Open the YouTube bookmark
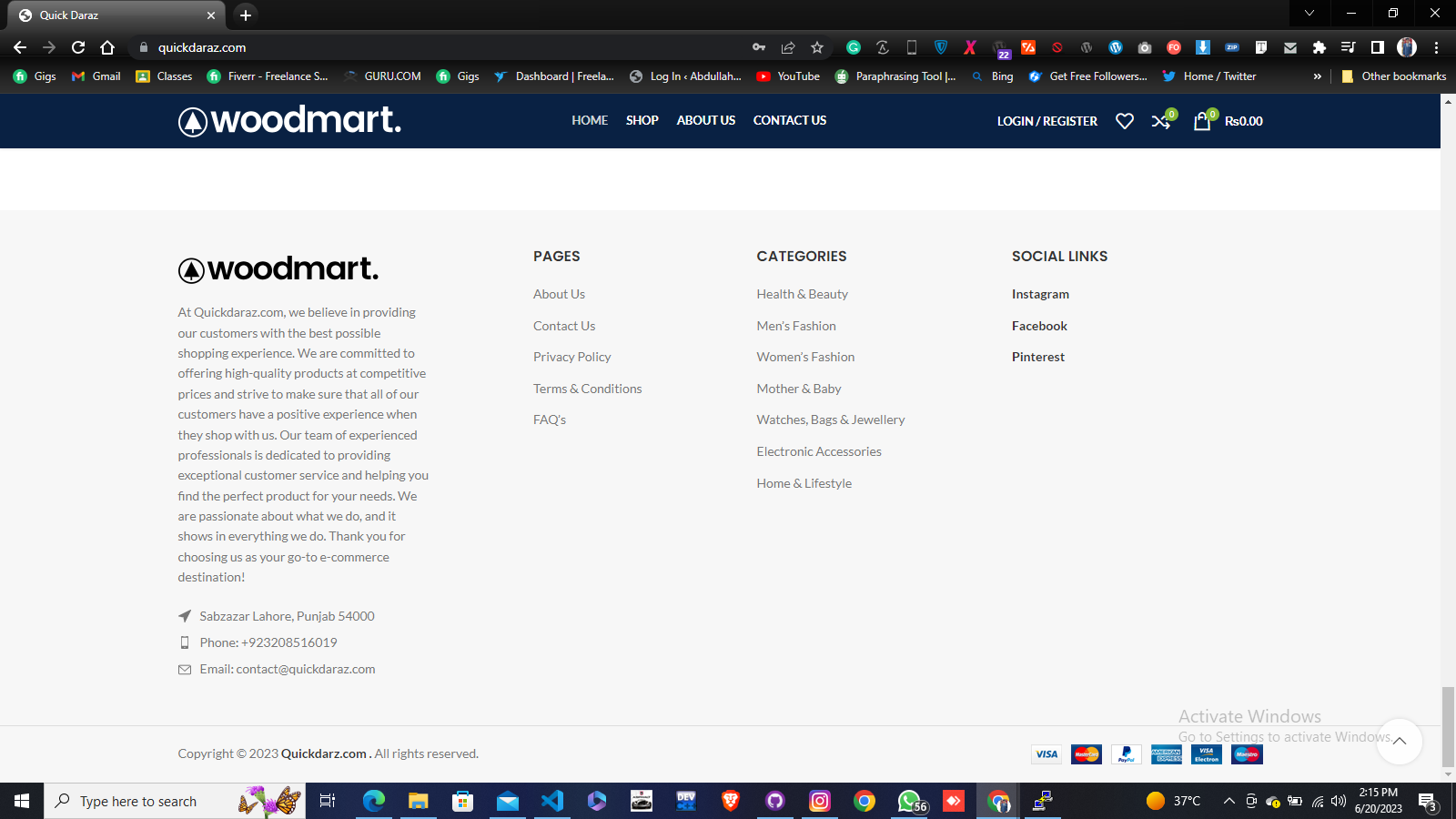The image size is (1456, 819). coord(788,76)
